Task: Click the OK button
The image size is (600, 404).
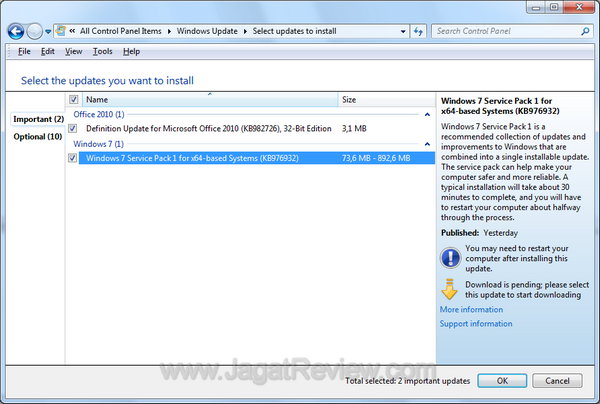Action: [503, 381]
